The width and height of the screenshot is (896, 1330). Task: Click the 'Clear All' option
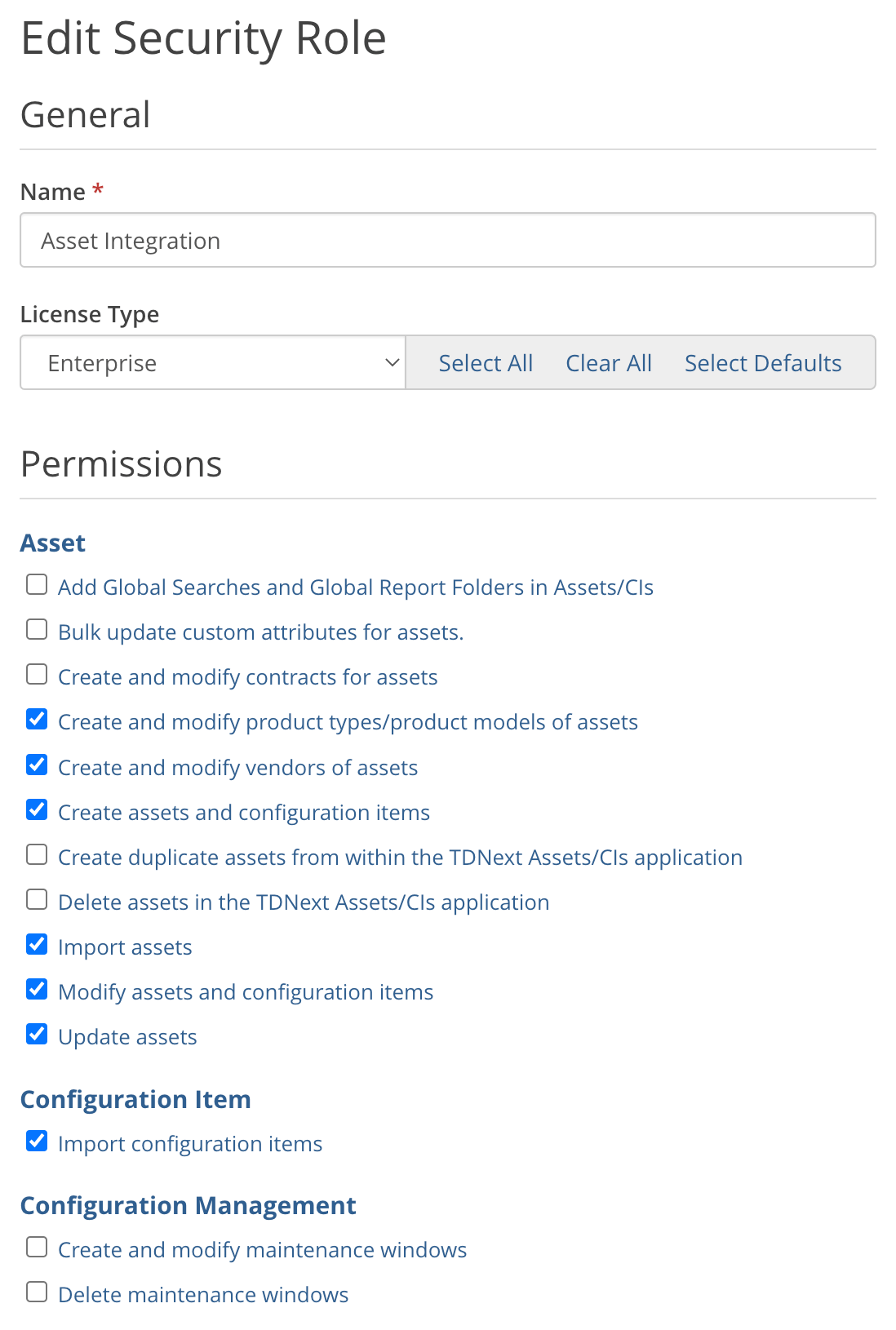[x=609, y=362]
